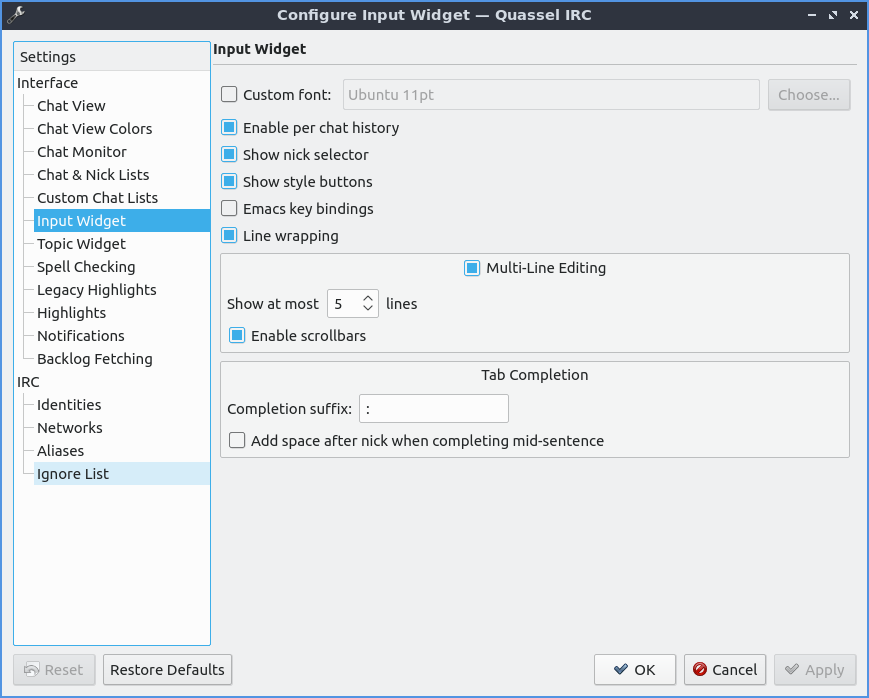This screenshot has width=869, height=698.
Task: Toggle the Multi-Line Editing group checkbox
Action: pos(472,268)
